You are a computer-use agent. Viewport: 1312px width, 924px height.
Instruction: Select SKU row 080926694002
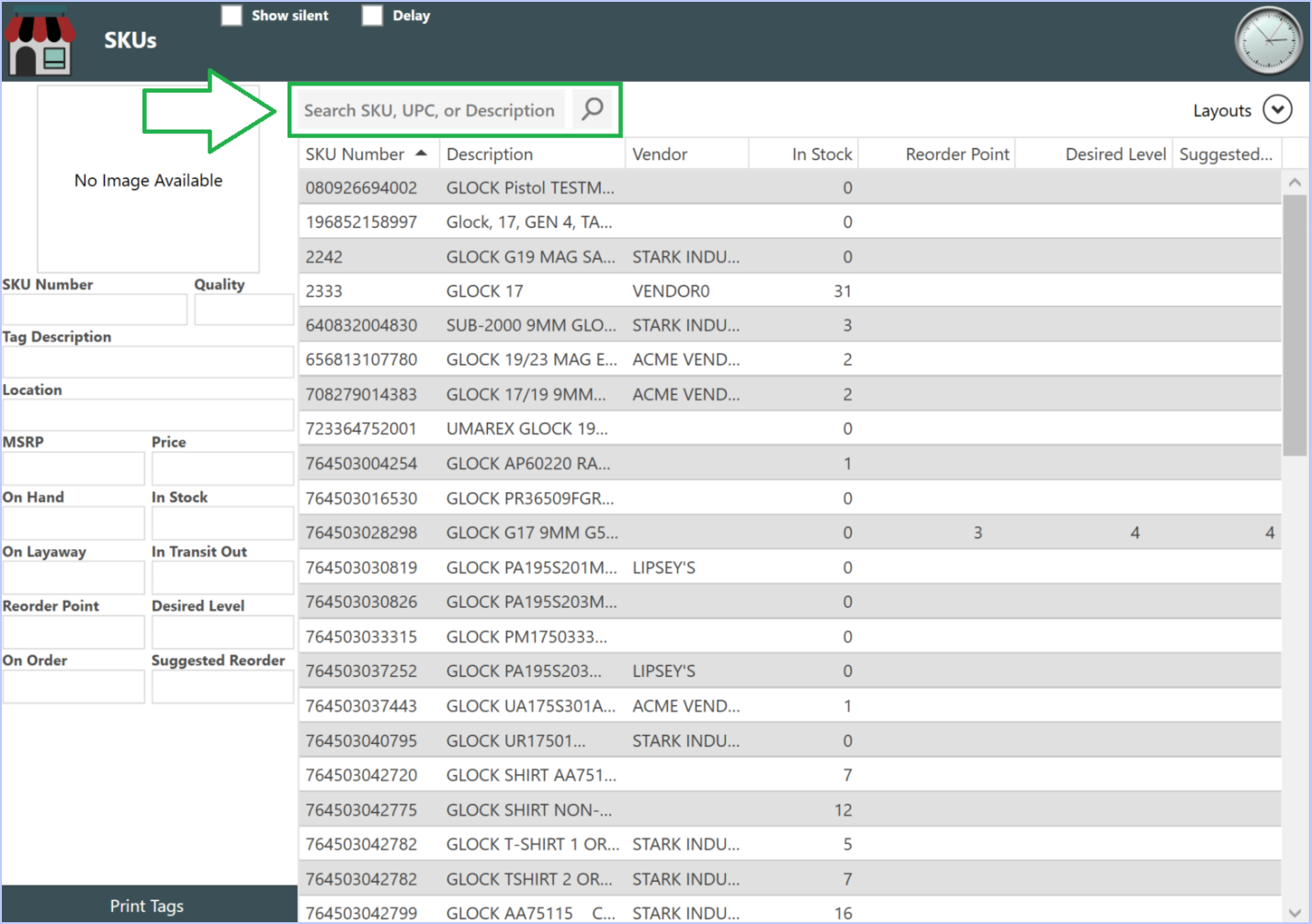[790, 187]
